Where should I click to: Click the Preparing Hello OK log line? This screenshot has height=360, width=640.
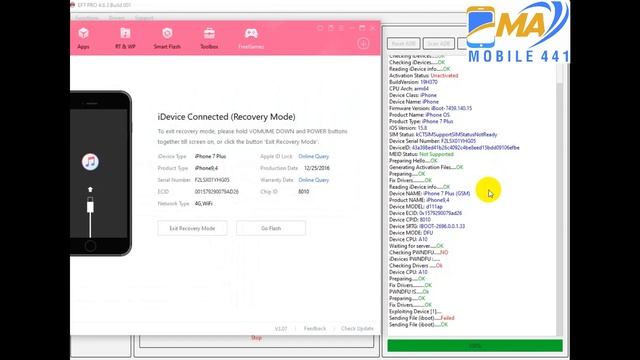(x=413, y=160)
